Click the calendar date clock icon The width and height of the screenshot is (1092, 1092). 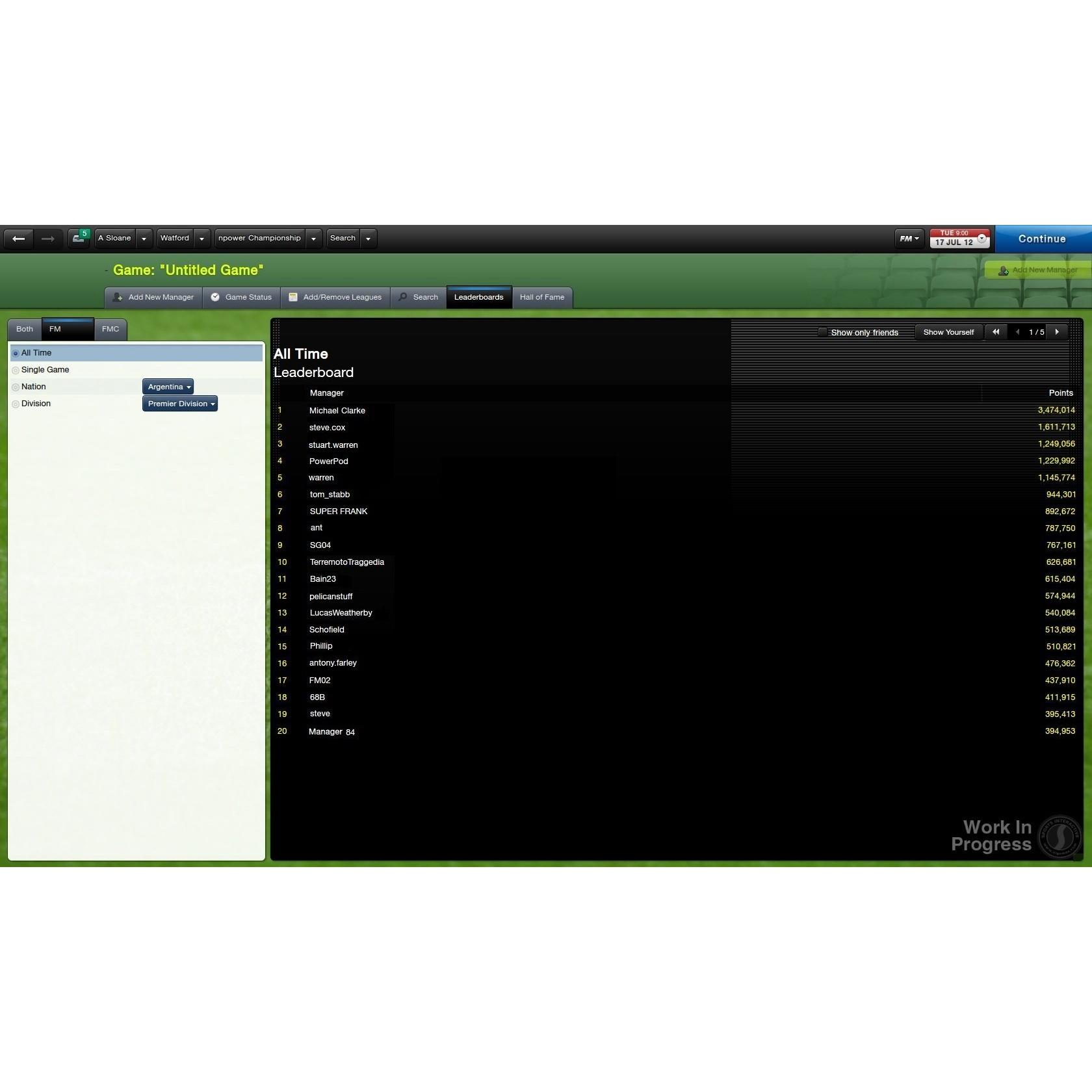[x=981, y=239]
